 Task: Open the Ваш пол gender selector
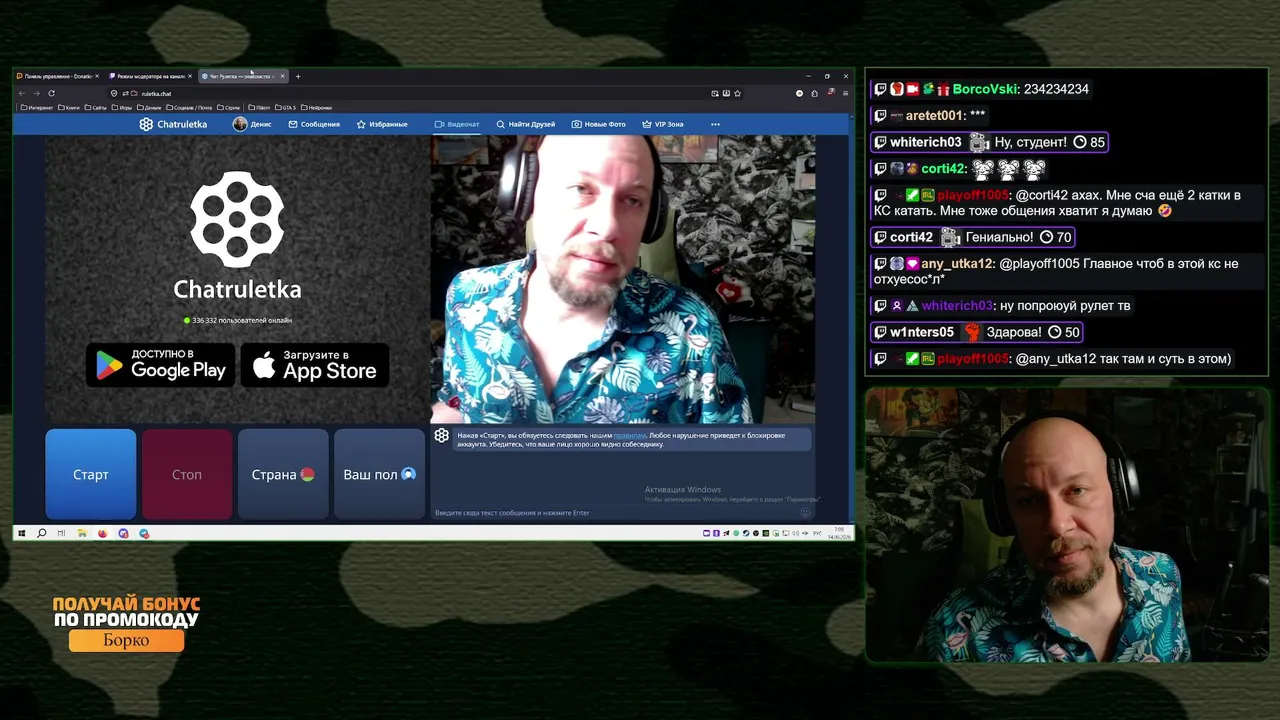(x=379, y=474)
